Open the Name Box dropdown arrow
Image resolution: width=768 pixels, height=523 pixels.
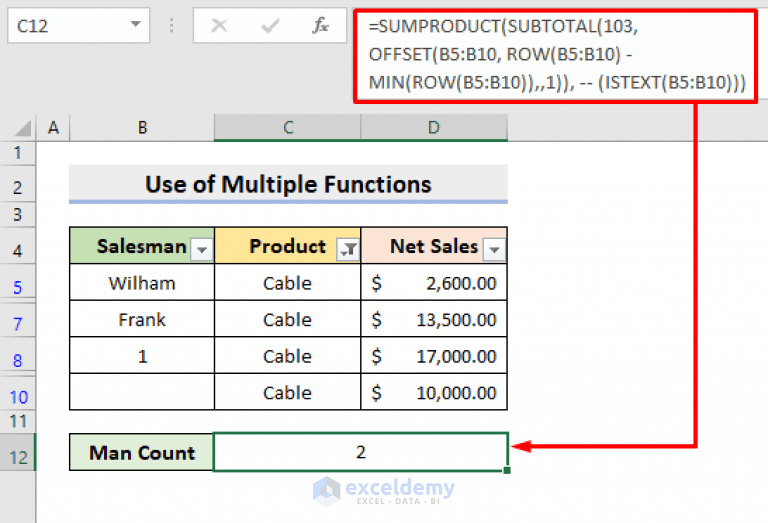[x=136, y=24]
